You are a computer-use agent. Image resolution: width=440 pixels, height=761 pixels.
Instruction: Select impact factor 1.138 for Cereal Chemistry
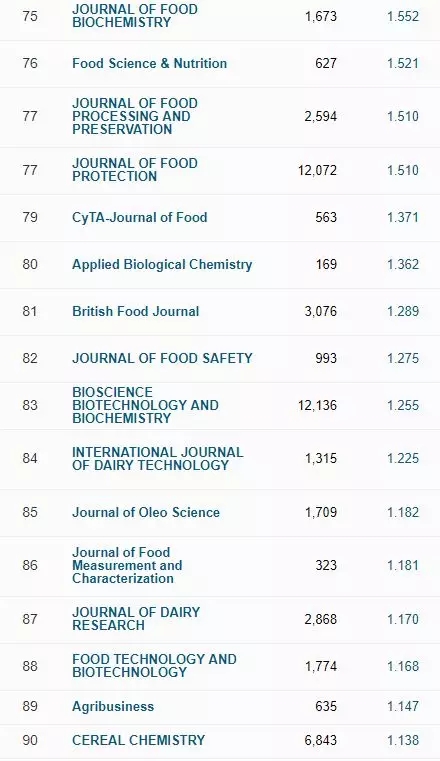[x=403, y=740]
